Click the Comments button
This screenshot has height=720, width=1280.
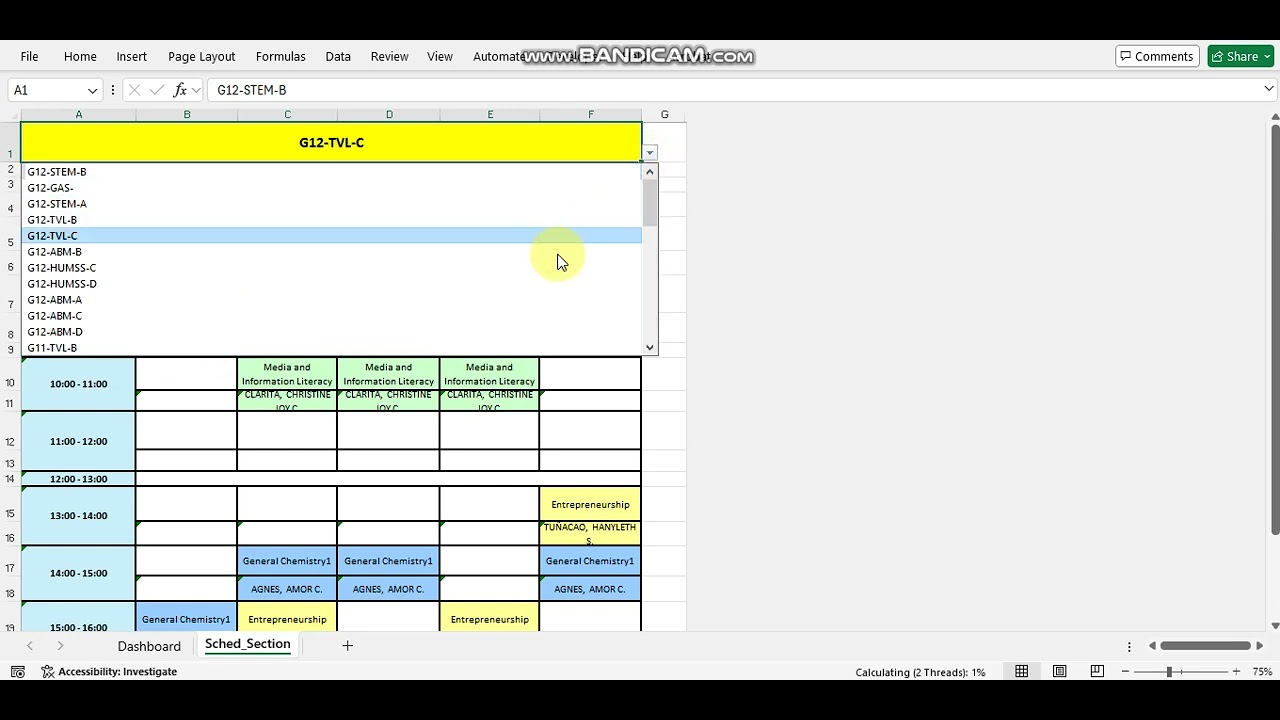click(1157, 57)
